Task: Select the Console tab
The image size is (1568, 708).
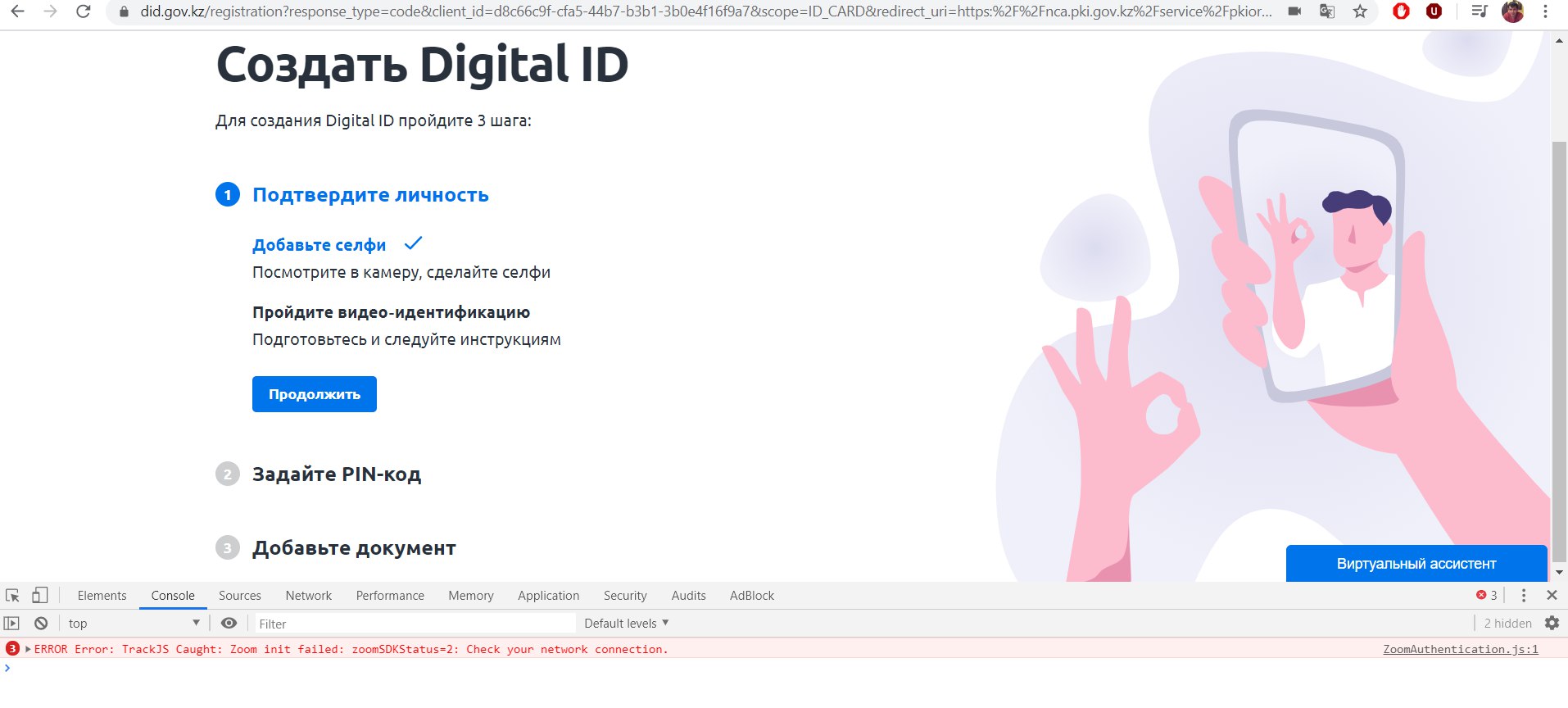Action: (173, 596)
